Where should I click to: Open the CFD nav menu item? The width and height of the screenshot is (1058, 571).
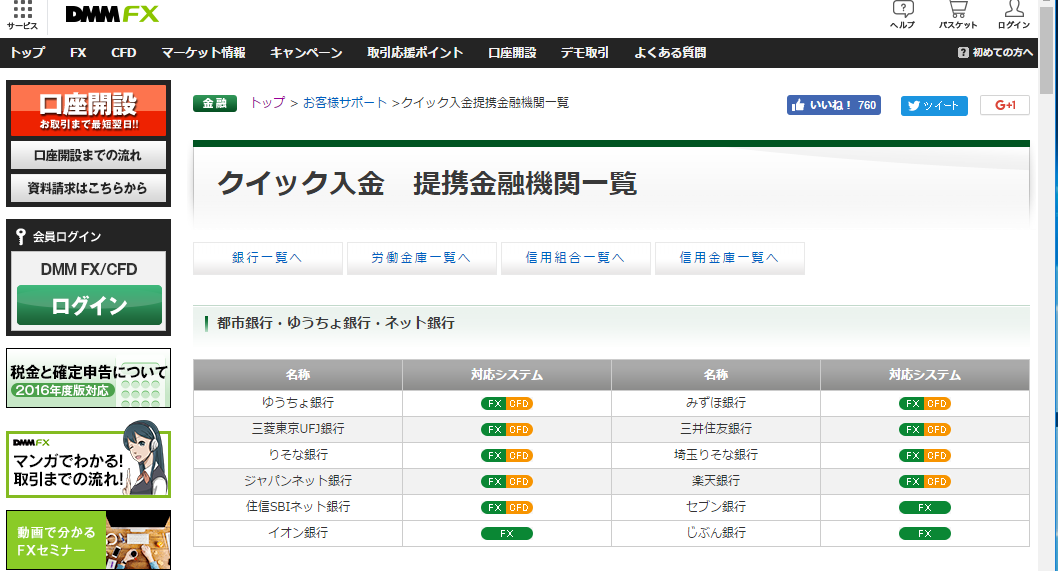pyautogui.click(x=123, y=53)
